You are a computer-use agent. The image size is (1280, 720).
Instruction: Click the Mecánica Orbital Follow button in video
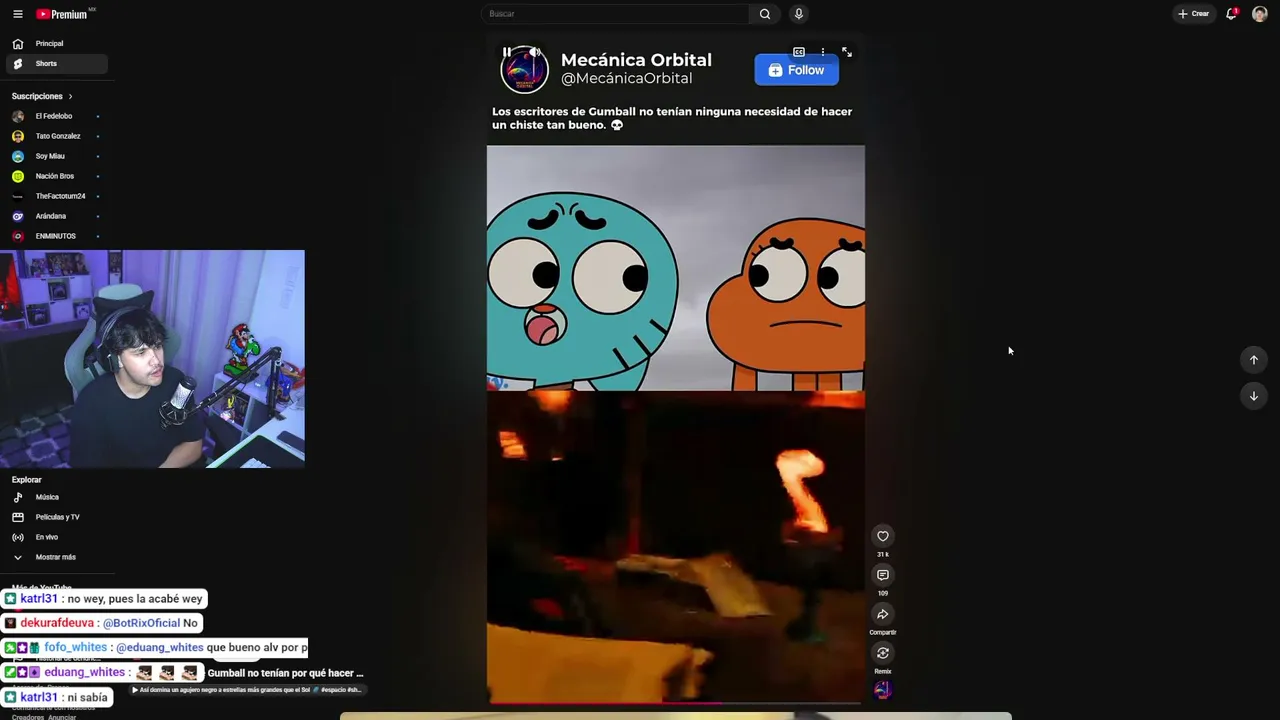(797, 70)
